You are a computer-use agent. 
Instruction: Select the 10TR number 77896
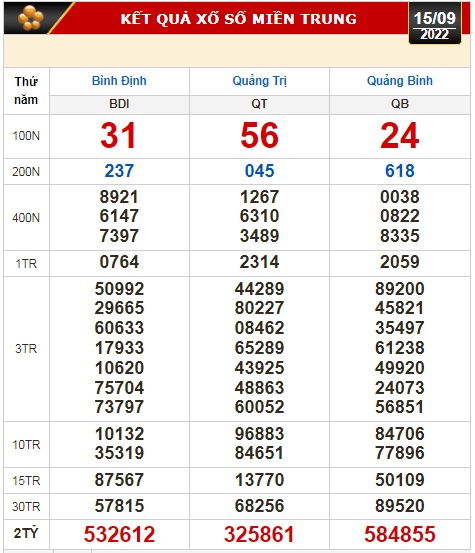[x=400, y=453]
